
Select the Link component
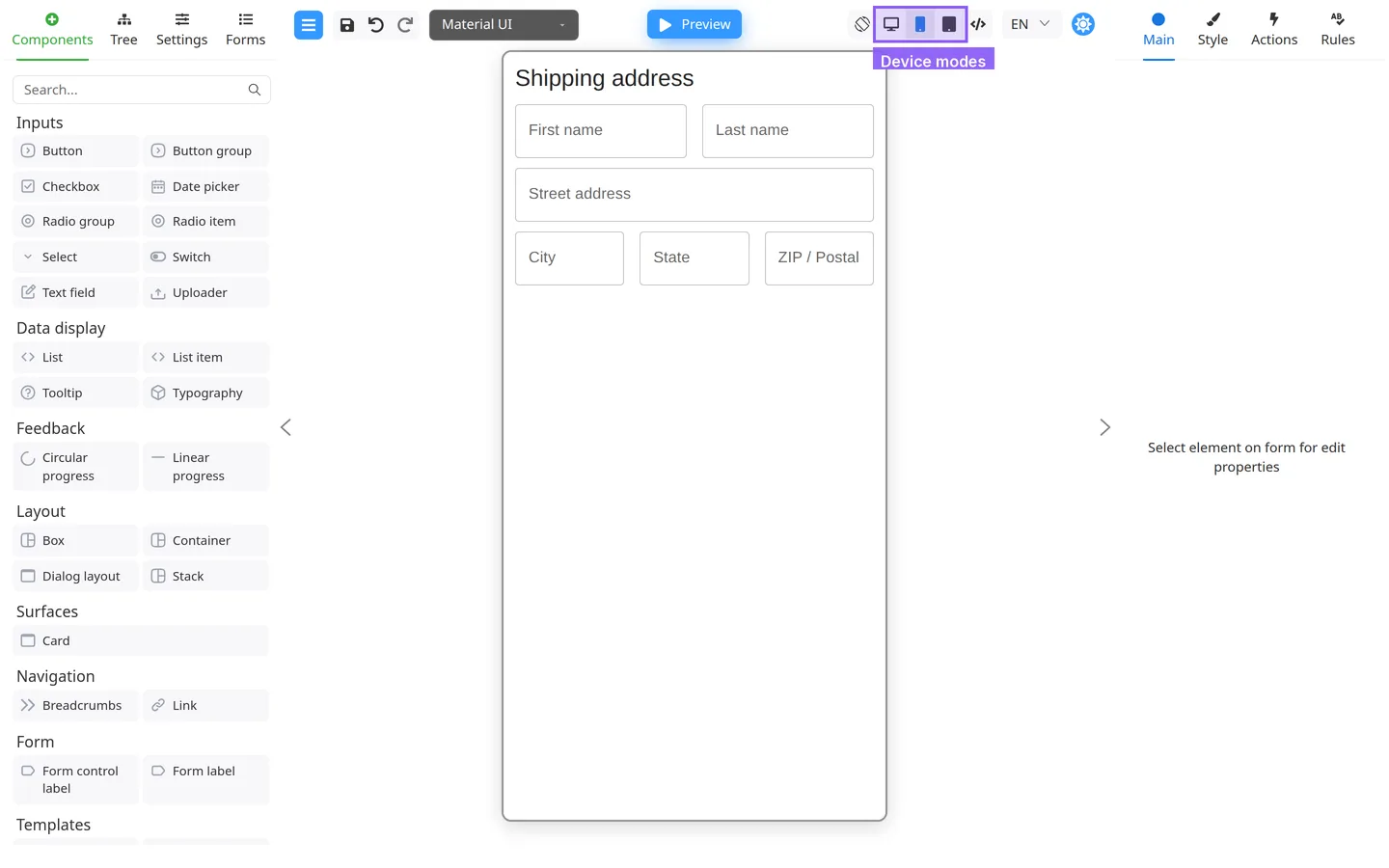coord(206,706)
